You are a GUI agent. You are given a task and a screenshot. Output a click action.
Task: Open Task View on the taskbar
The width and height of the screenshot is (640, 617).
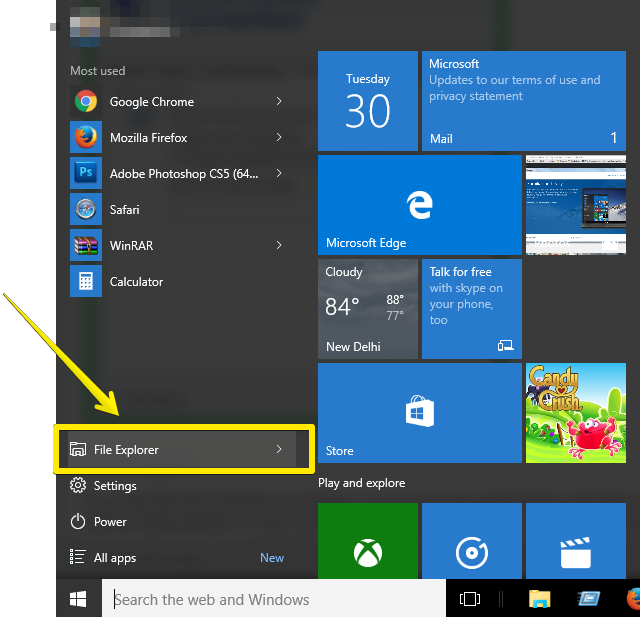(470, 599)
